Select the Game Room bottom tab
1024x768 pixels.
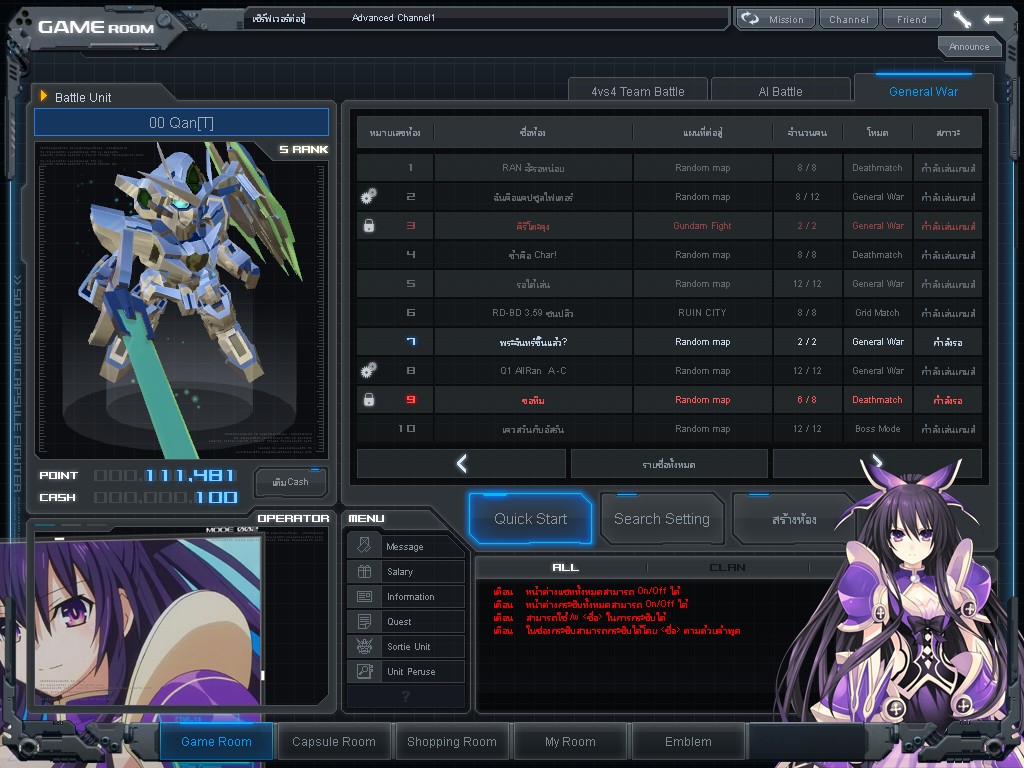click(216, 741)
